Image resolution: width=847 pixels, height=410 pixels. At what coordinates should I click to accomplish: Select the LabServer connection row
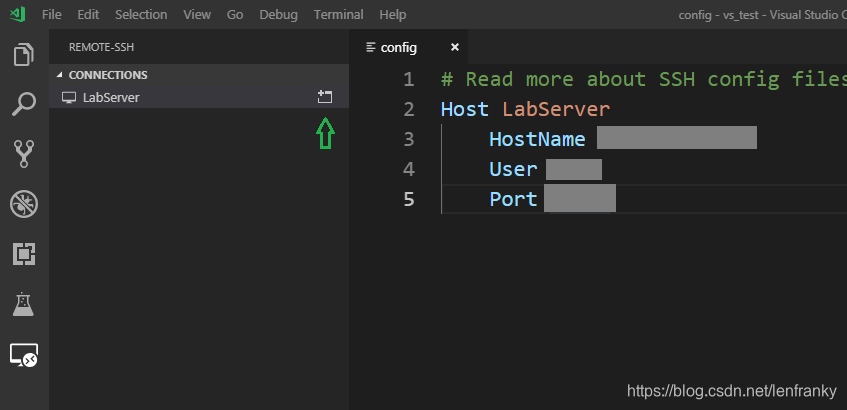[x=199, y=97]
